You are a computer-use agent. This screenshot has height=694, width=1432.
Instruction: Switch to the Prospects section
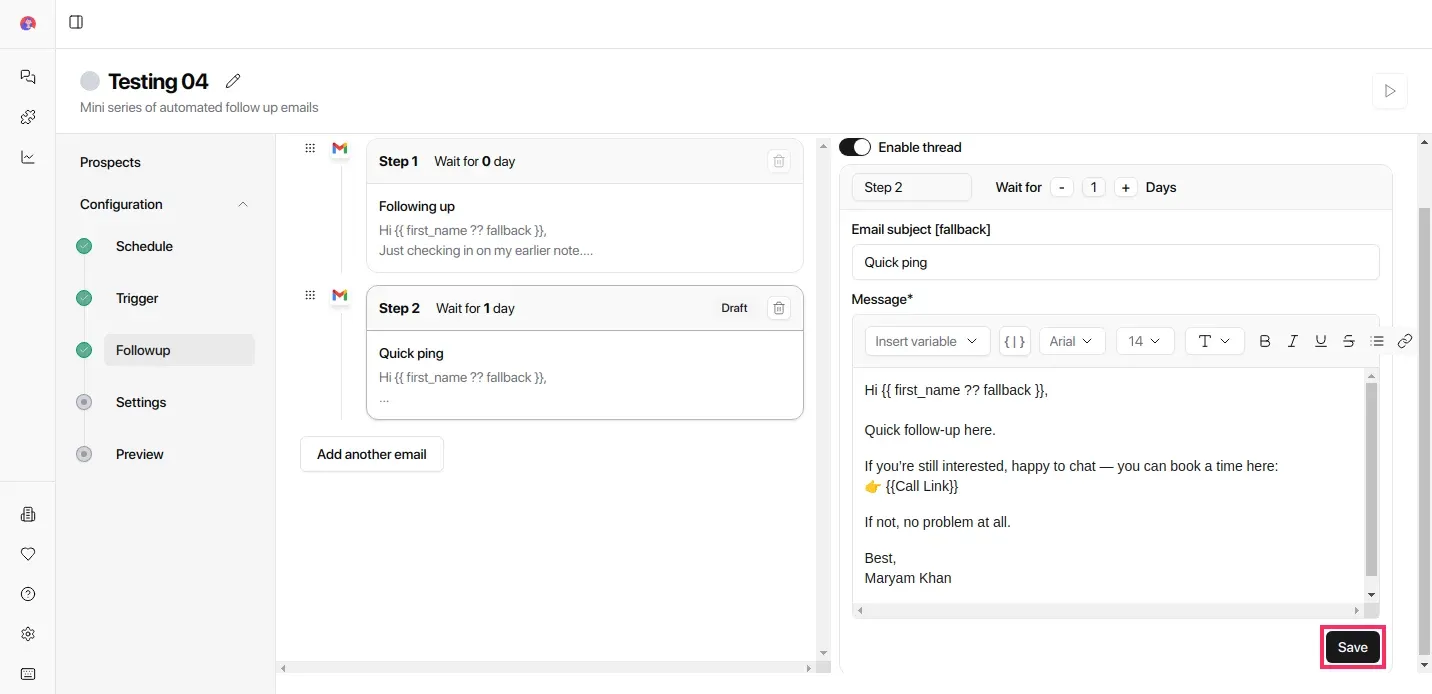(x=110, y=161)
